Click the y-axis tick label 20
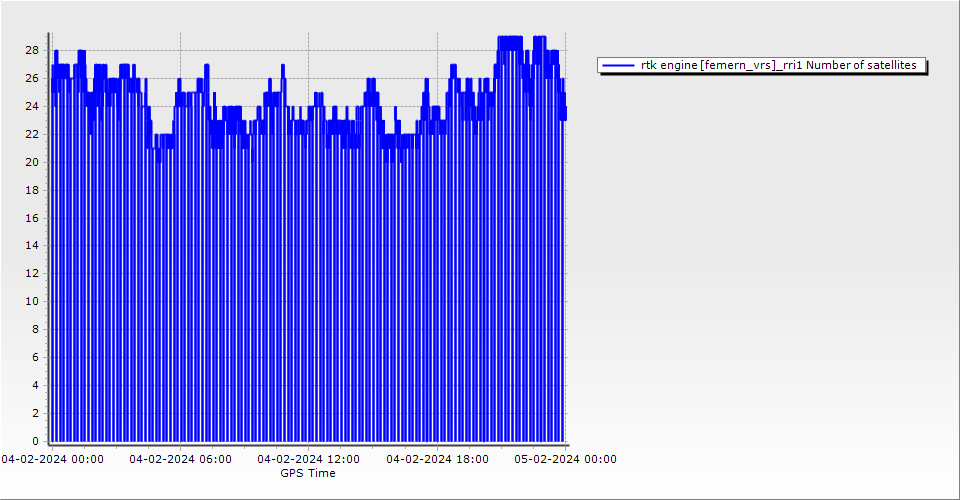The image size is (960, 500). (x=32, y=162)
